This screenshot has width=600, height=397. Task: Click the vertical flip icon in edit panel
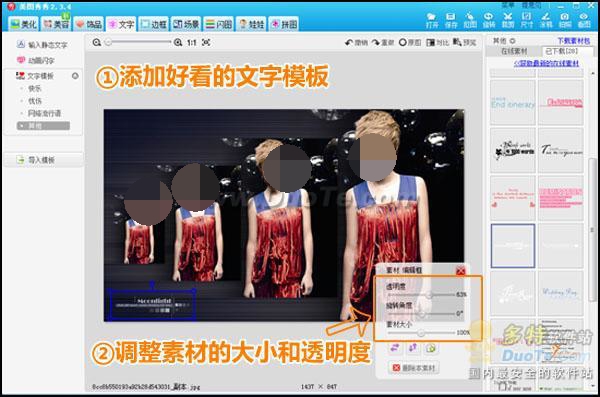(413, 348)
